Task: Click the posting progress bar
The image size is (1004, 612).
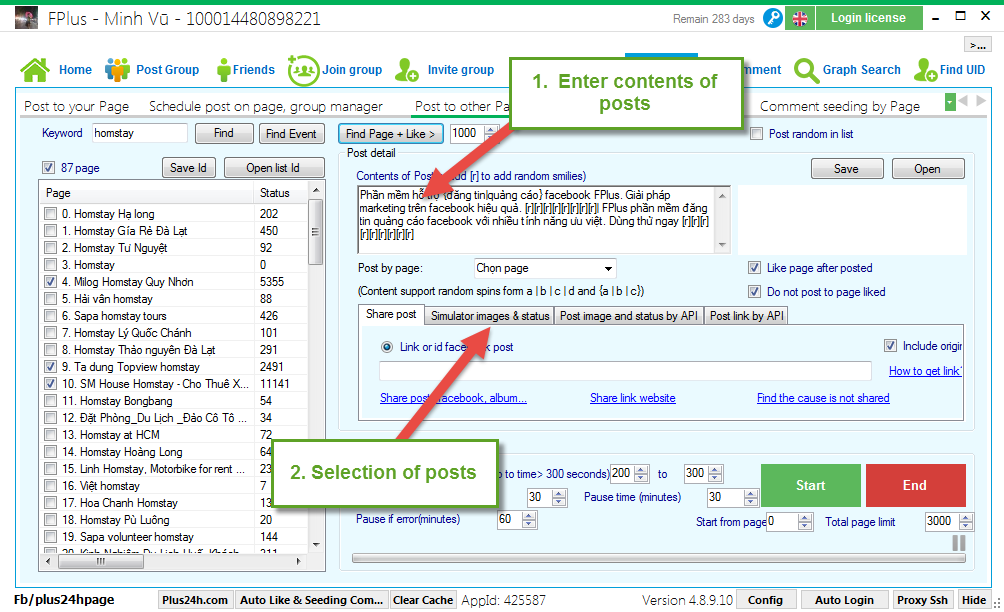Action: point(659,558)
